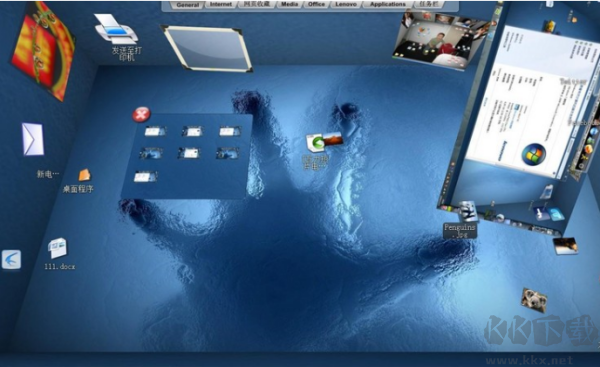The image size is (600, 367).
Task: Switch to the General tab
Action: (x=188, y=5)
